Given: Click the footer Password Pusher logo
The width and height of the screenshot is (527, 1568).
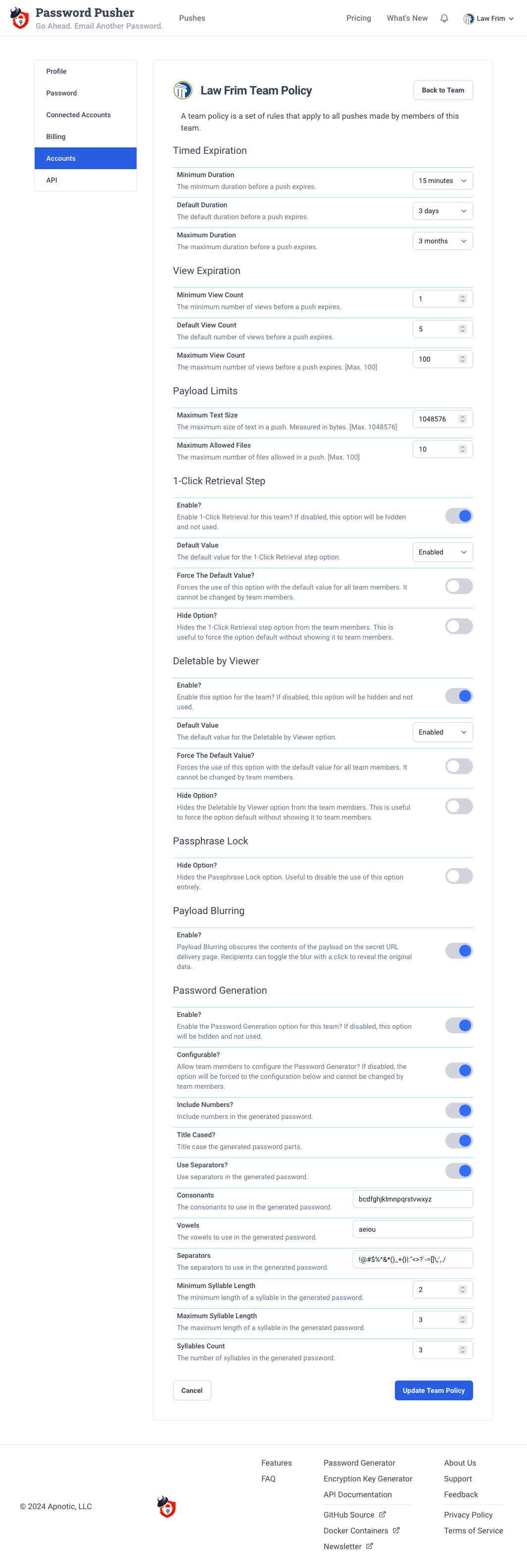Looking at the screenshot, I should (166, 1507).
